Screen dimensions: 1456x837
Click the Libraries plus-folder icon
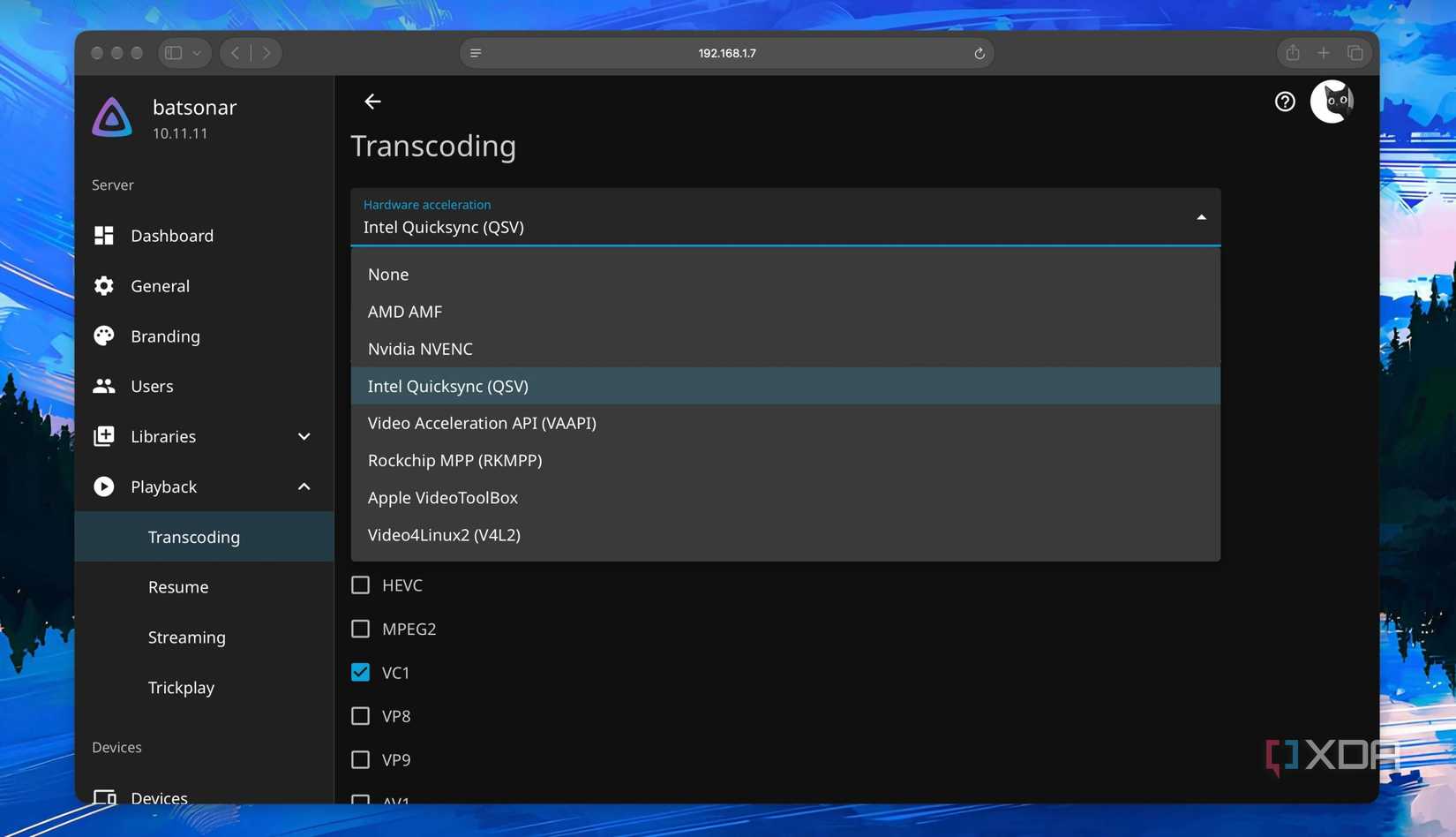104,436
